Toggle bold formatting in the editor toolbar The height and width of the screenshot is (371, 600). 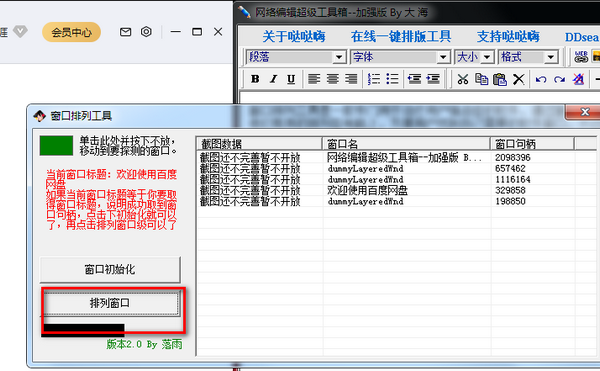click(255, 79)
